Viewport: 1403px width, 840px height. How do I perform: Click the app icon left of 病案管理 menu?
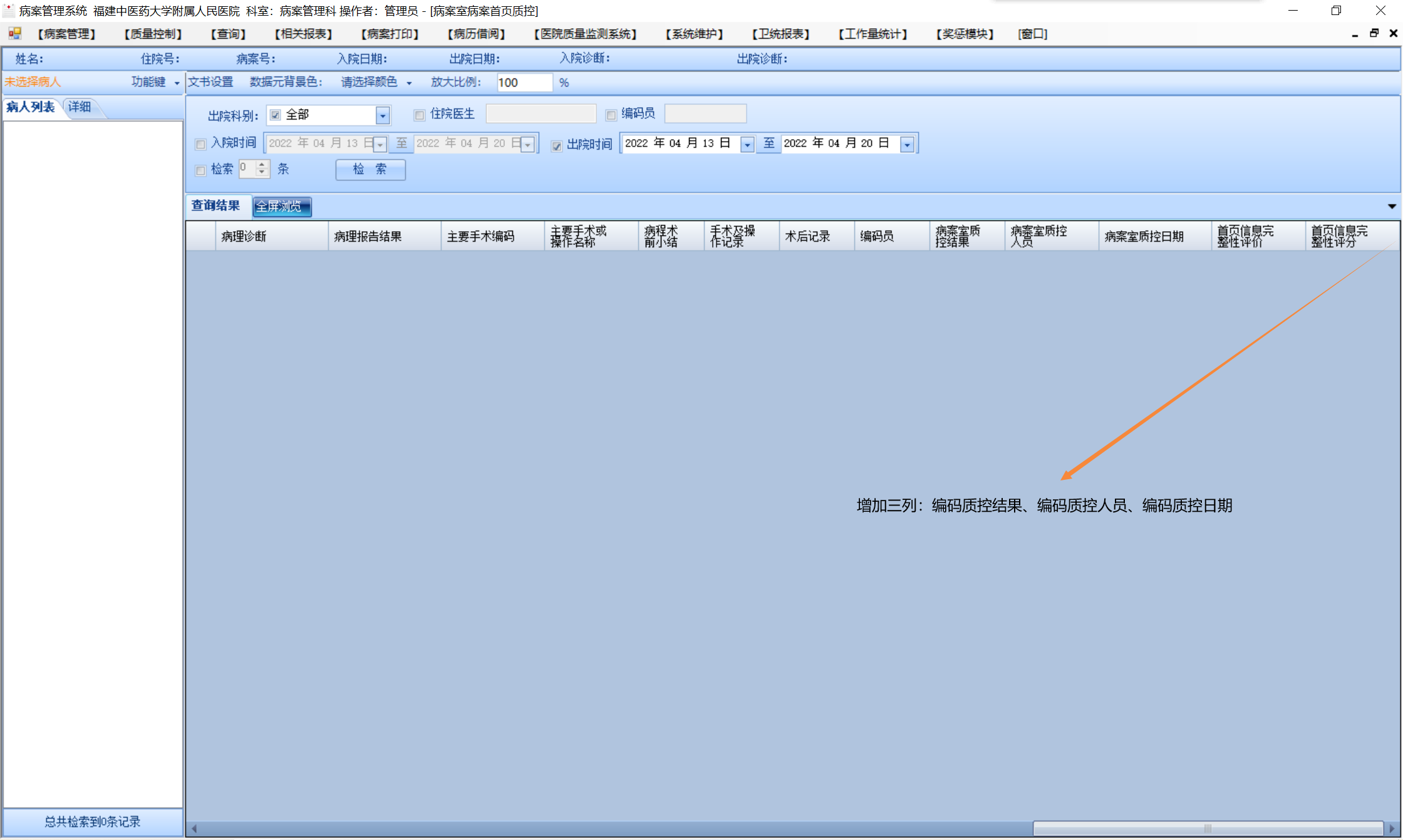[14, 33]
